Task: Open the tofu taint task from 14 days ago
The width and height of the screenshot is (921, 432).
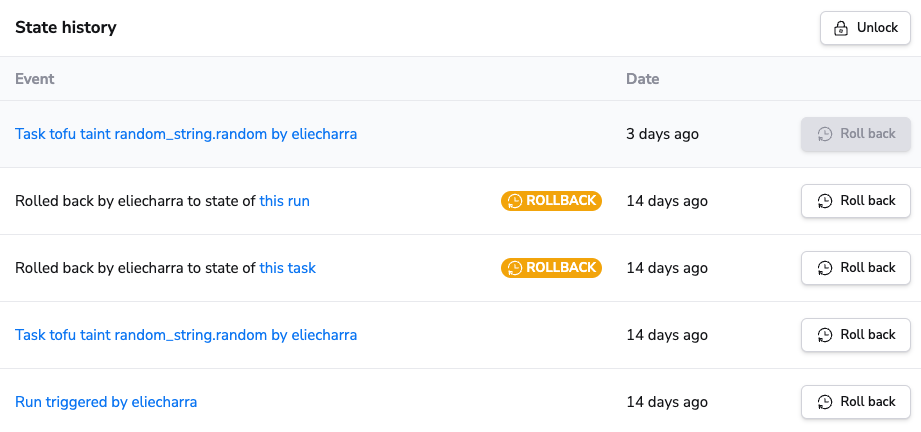Action: pyautogui.click(x=186, y=335)
